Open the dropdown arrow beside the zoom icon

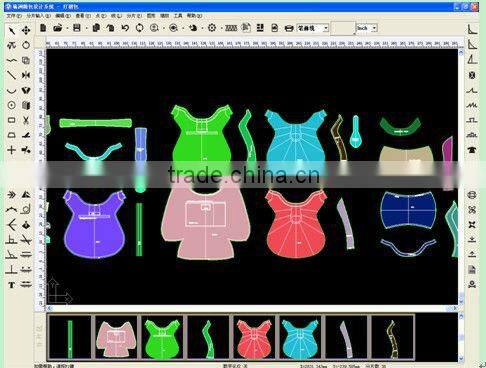[164, 28]
